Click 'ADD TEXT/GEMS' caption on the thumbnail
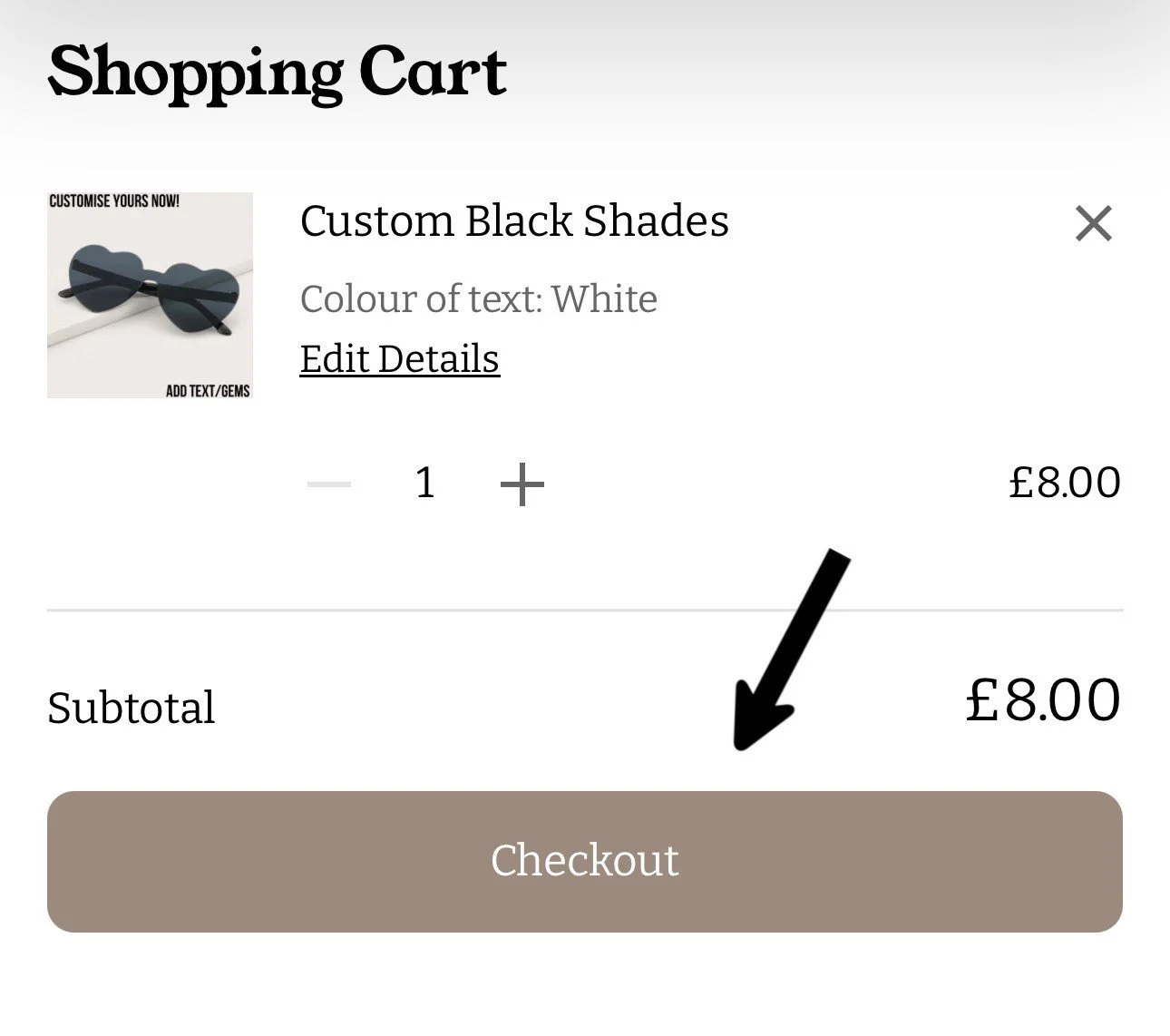This screenshot has height=1036, width=1170. (207, 391)
